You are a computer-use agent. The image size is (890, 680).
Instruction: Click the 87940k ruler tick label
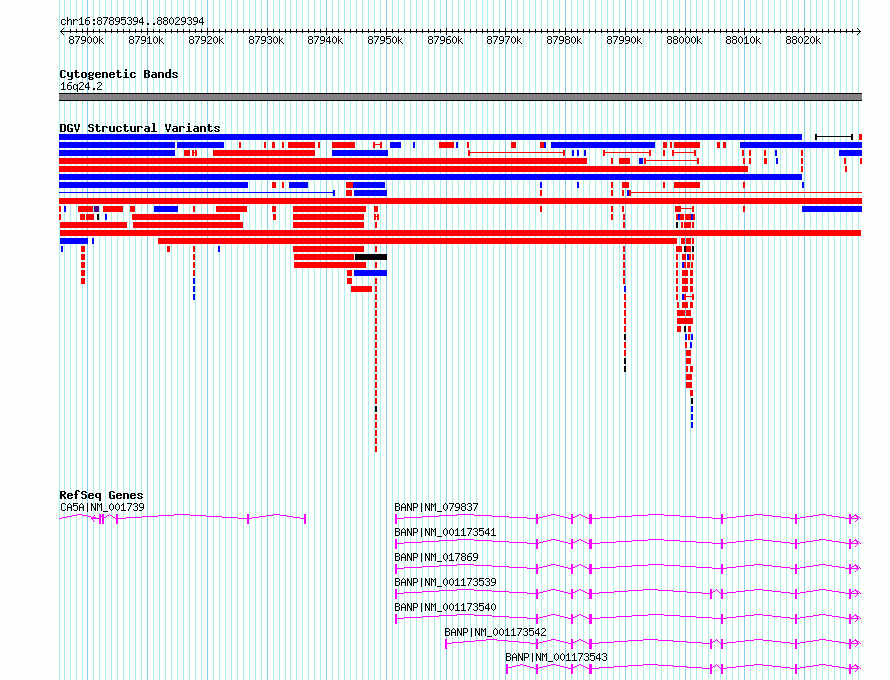coord(325,40)
